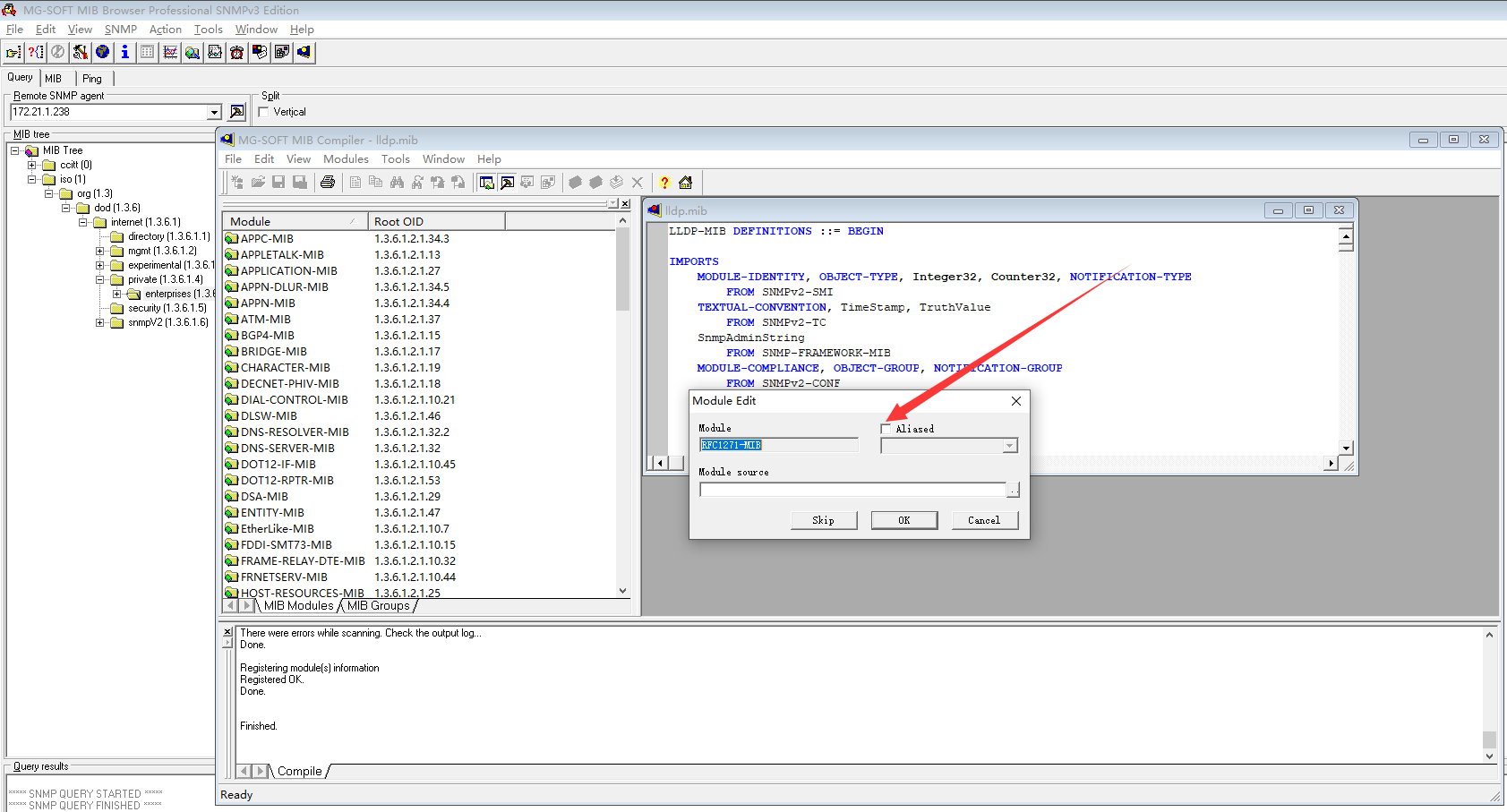Click OK in the Module Edit dialog
The image size is (1507, 812).
(x=903, y=520)
